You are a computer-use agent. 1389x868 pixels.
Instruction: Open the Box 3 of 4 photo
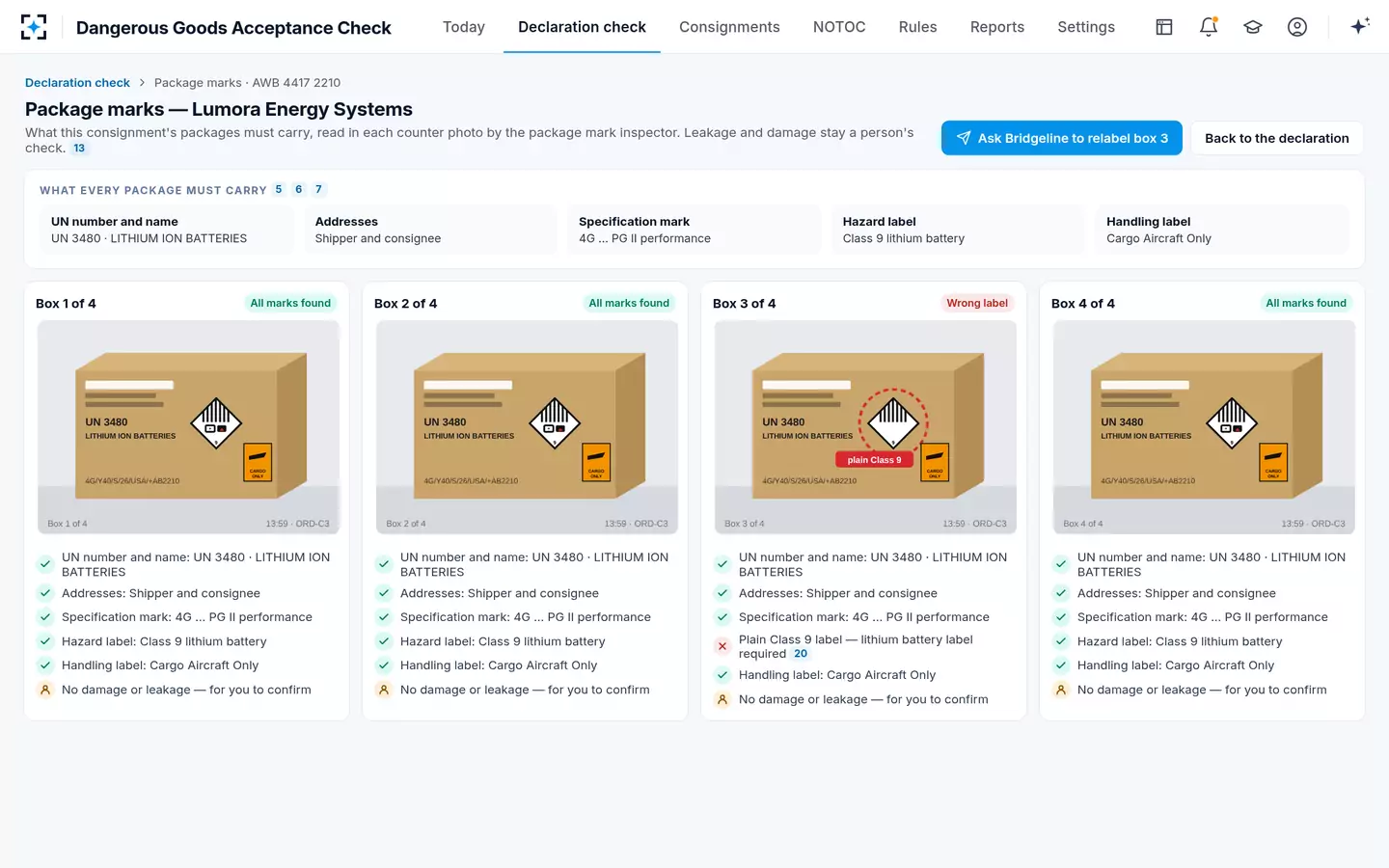865,427
